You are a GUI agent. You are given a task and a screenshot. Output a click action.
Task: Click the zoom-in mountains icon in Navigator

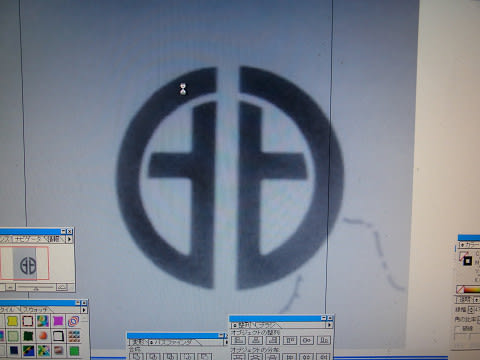pyautogui.click(x=62, y=287)
